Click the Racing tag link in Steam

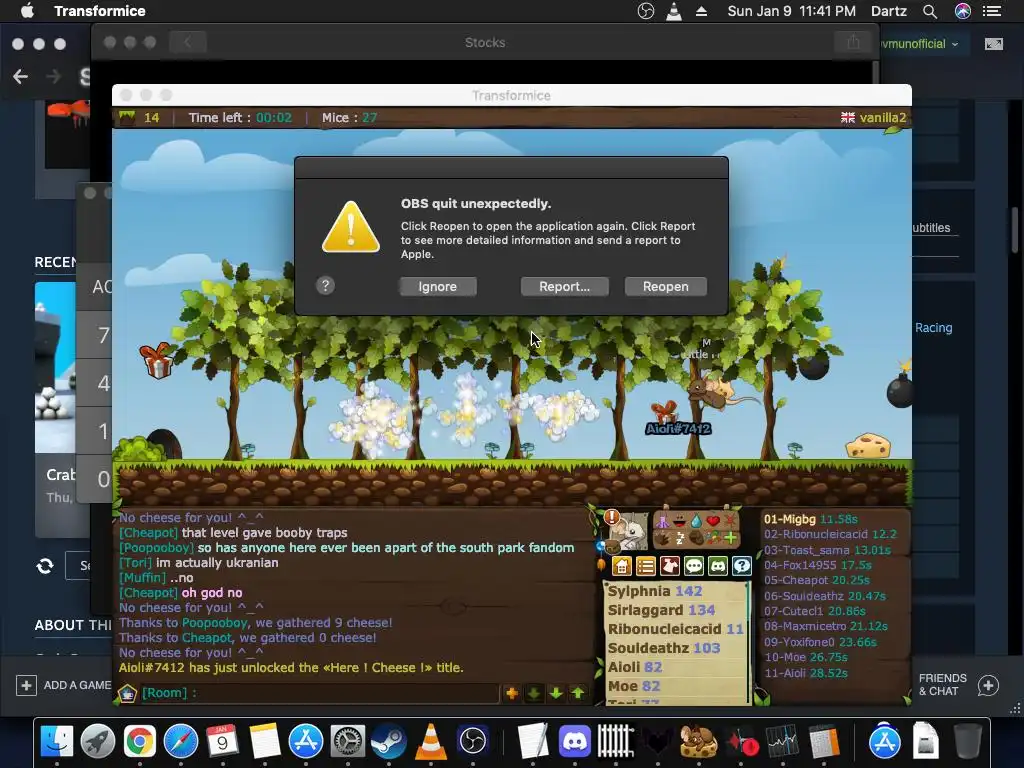tap(933, 328)
